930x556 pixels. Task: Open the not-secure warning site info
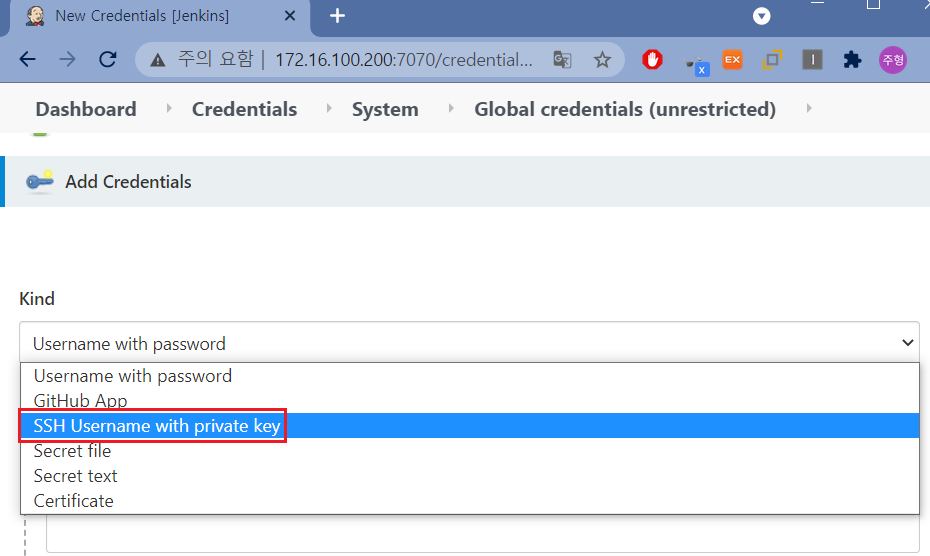coord(158,60)
